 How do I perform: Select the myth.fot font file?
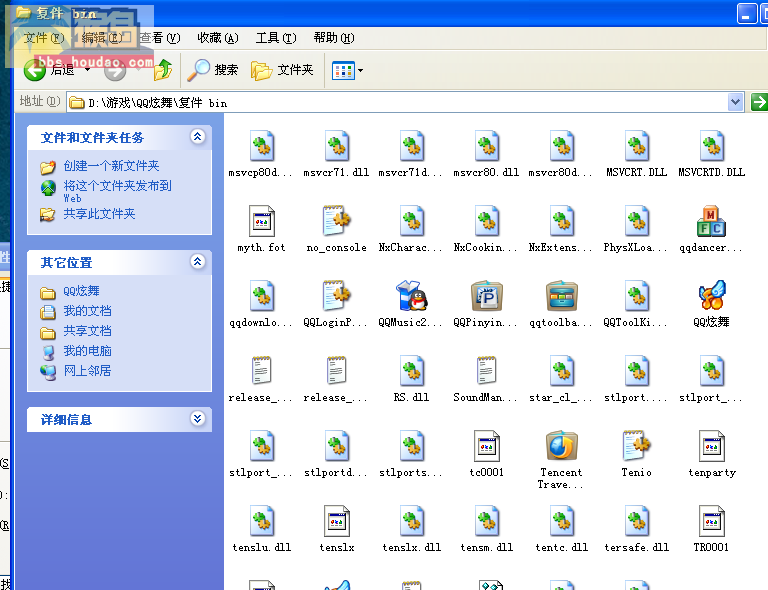click(262, 221)
